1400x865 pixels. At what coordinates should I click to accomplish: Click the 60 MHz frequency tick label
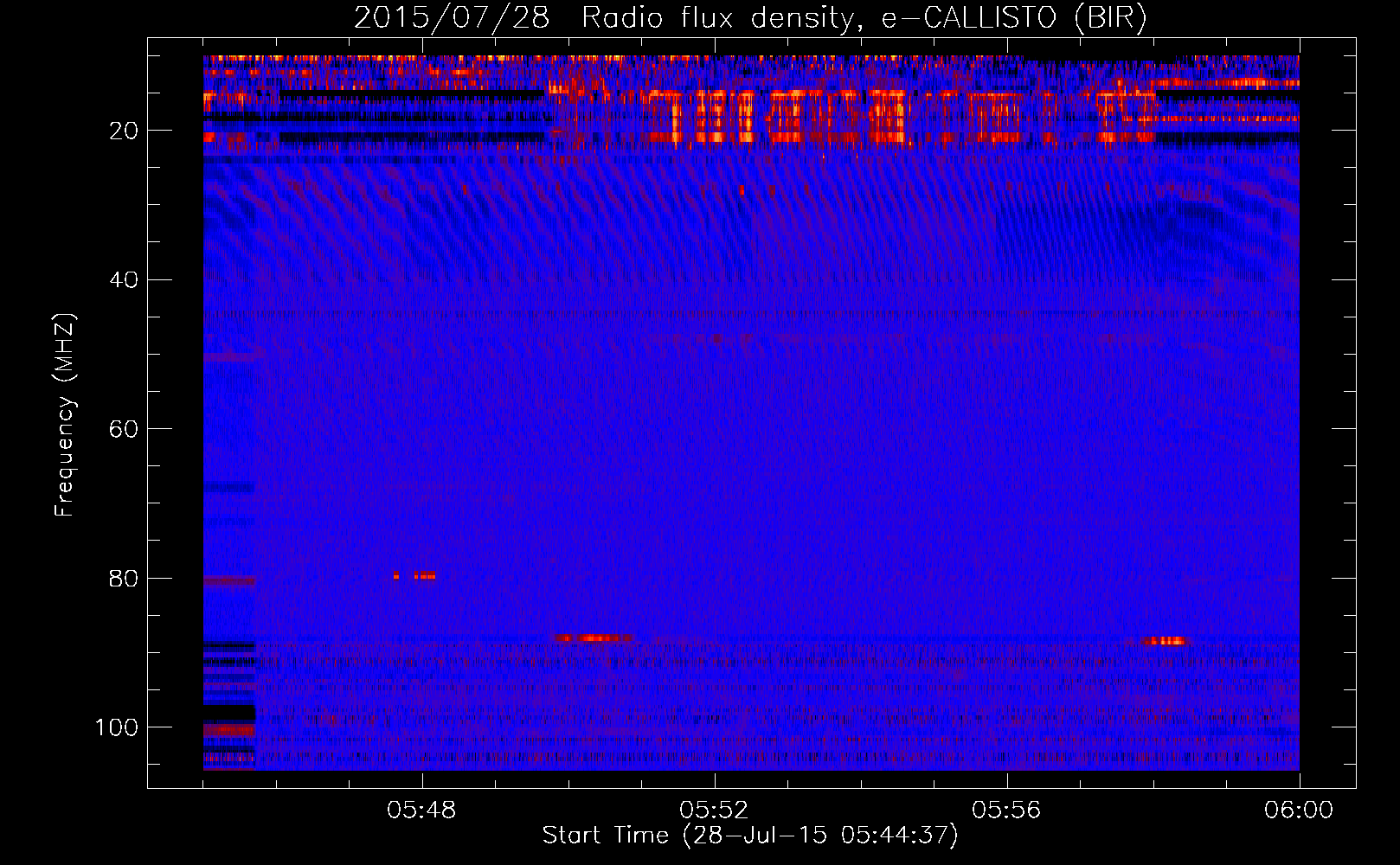click(x=125, y=429)
